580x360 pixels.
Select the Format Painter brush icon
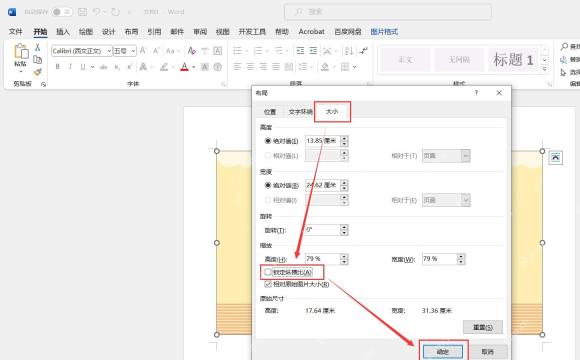[37, 72]
